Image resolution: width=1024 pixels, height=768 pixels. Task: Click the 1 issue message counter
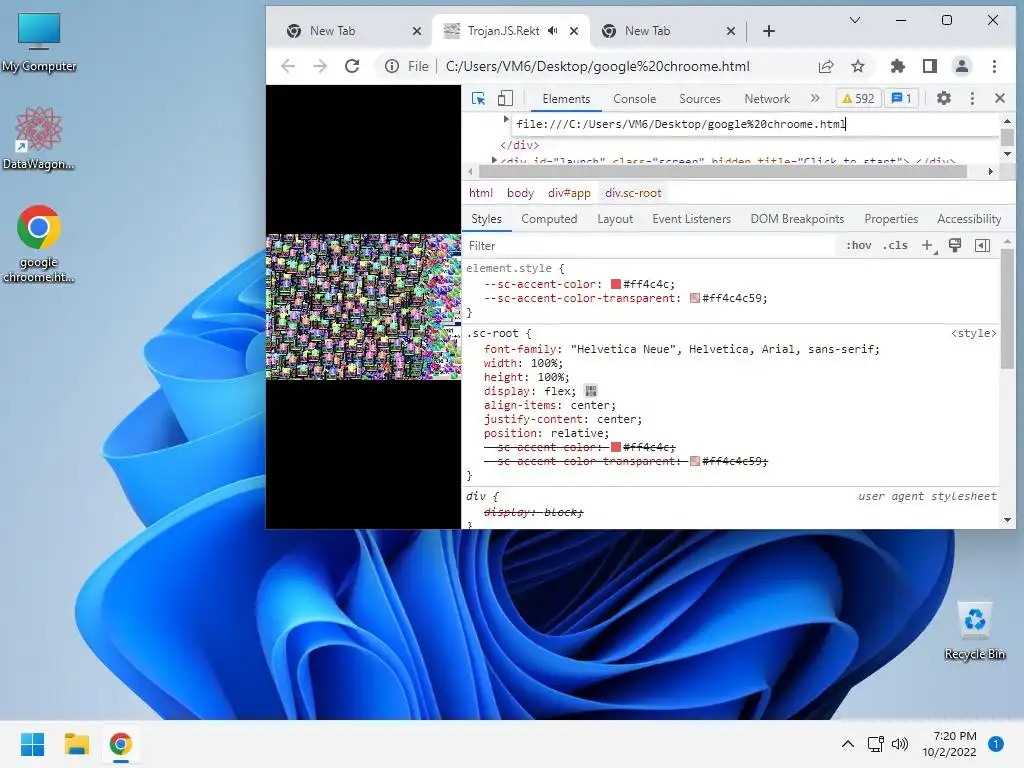coord(902,99)
